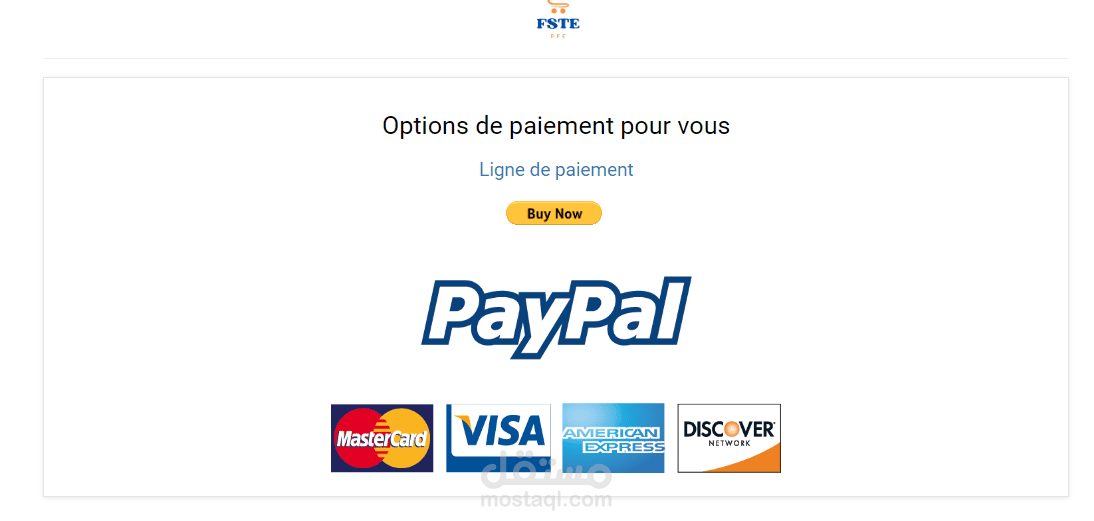Select the VISA card logo
The height and width of the screenshot is (521, 1094).
[x=498, y=438]
